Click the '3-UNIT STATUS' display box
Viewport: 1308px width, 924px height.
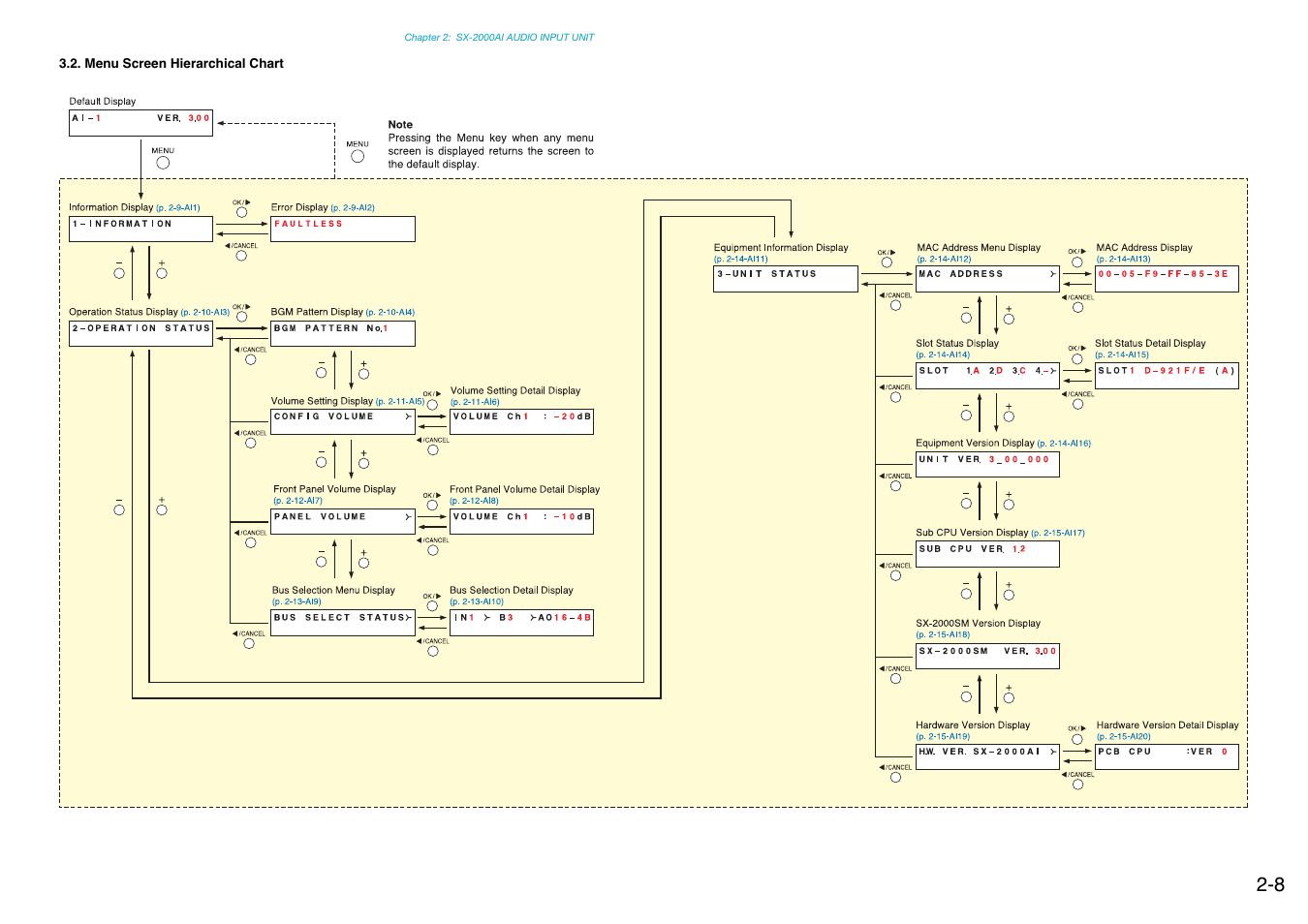click(x=786, y=279)
